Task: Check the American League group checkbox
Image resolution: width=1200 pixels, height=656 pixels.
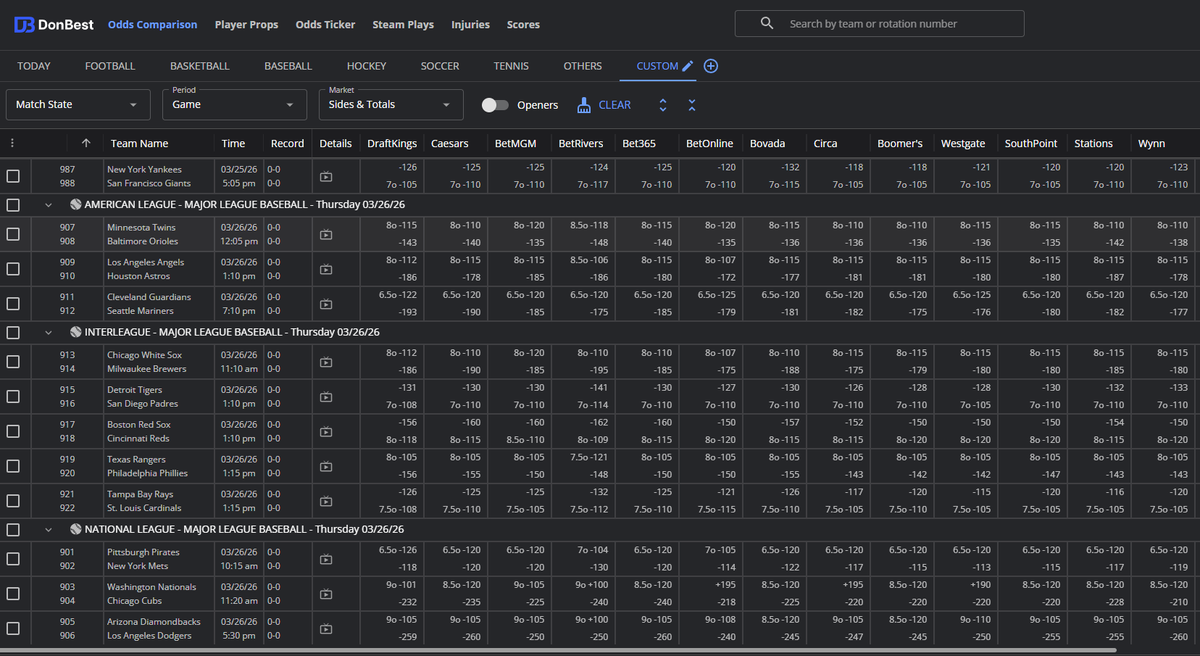Action: (x=13, y=204)
